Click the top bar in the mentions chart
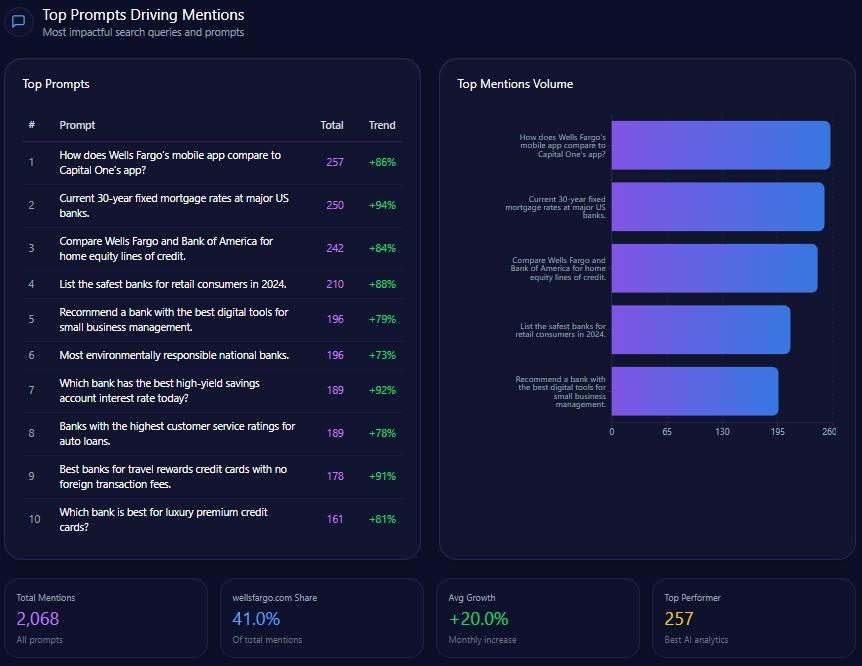This screenshot has height=666, width=862. 720,145
